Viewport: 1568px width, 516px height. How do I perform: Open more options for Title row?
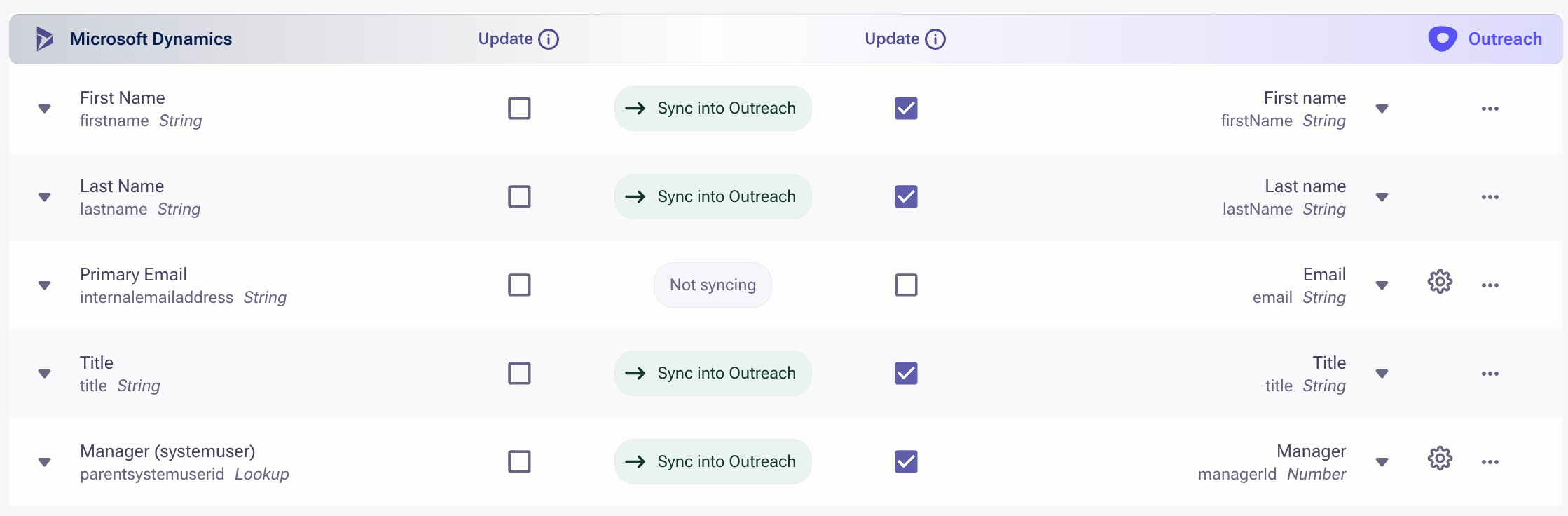pos(1490,374)
